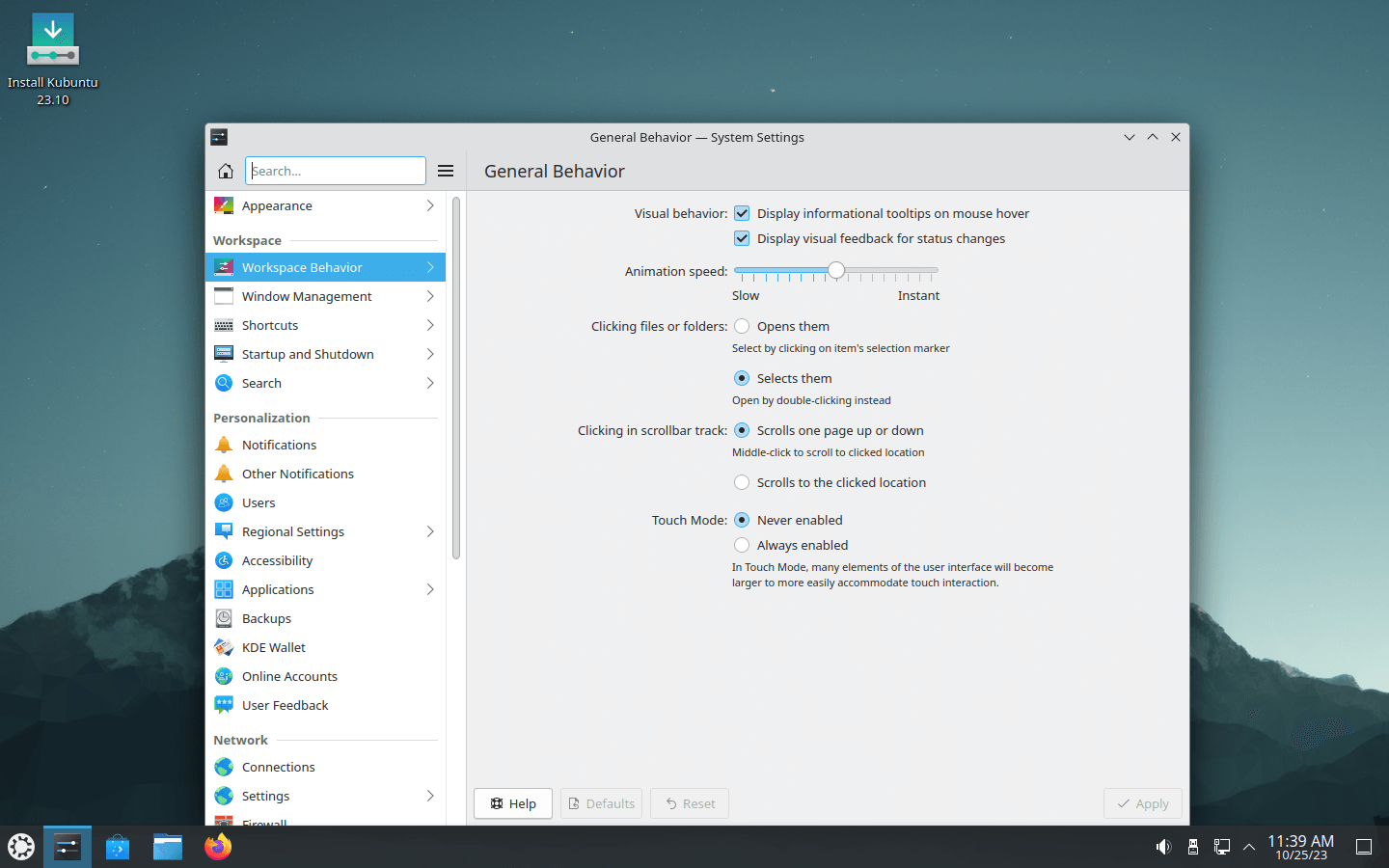
Task: Open the hamburger menu beside search field
Action: [446, 171]
